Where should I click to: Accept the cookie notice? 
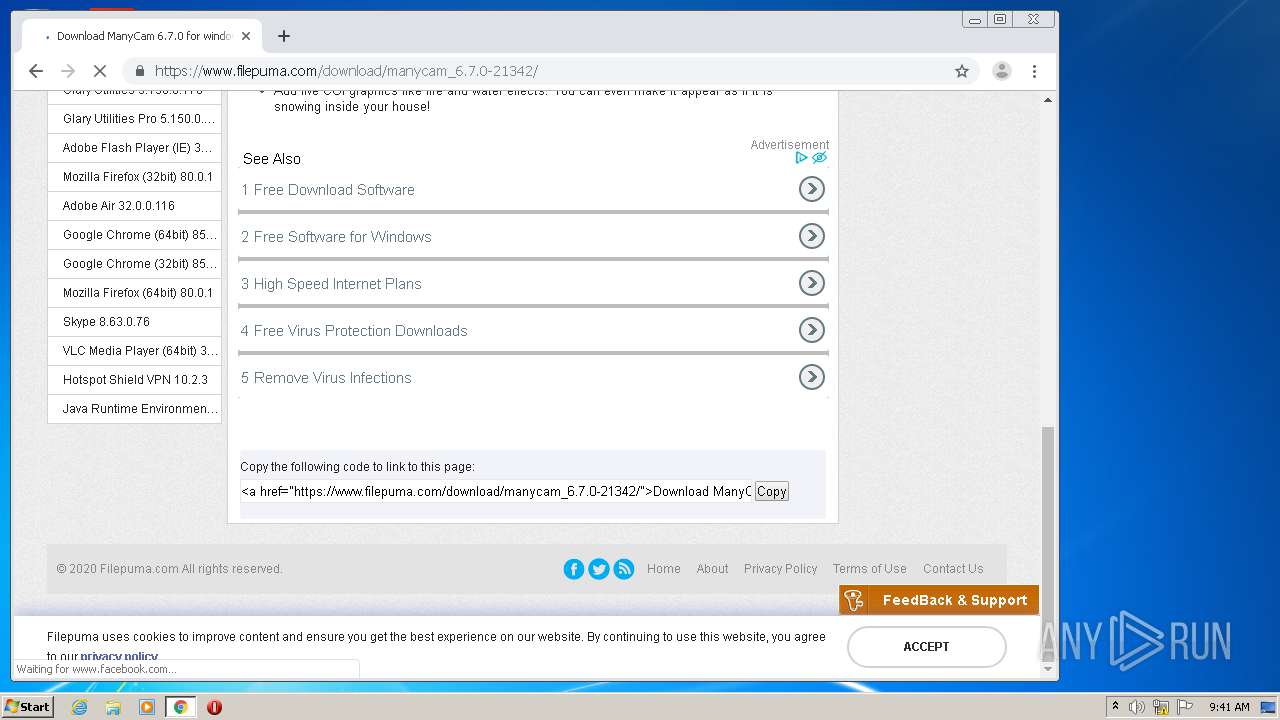[926, 647]
